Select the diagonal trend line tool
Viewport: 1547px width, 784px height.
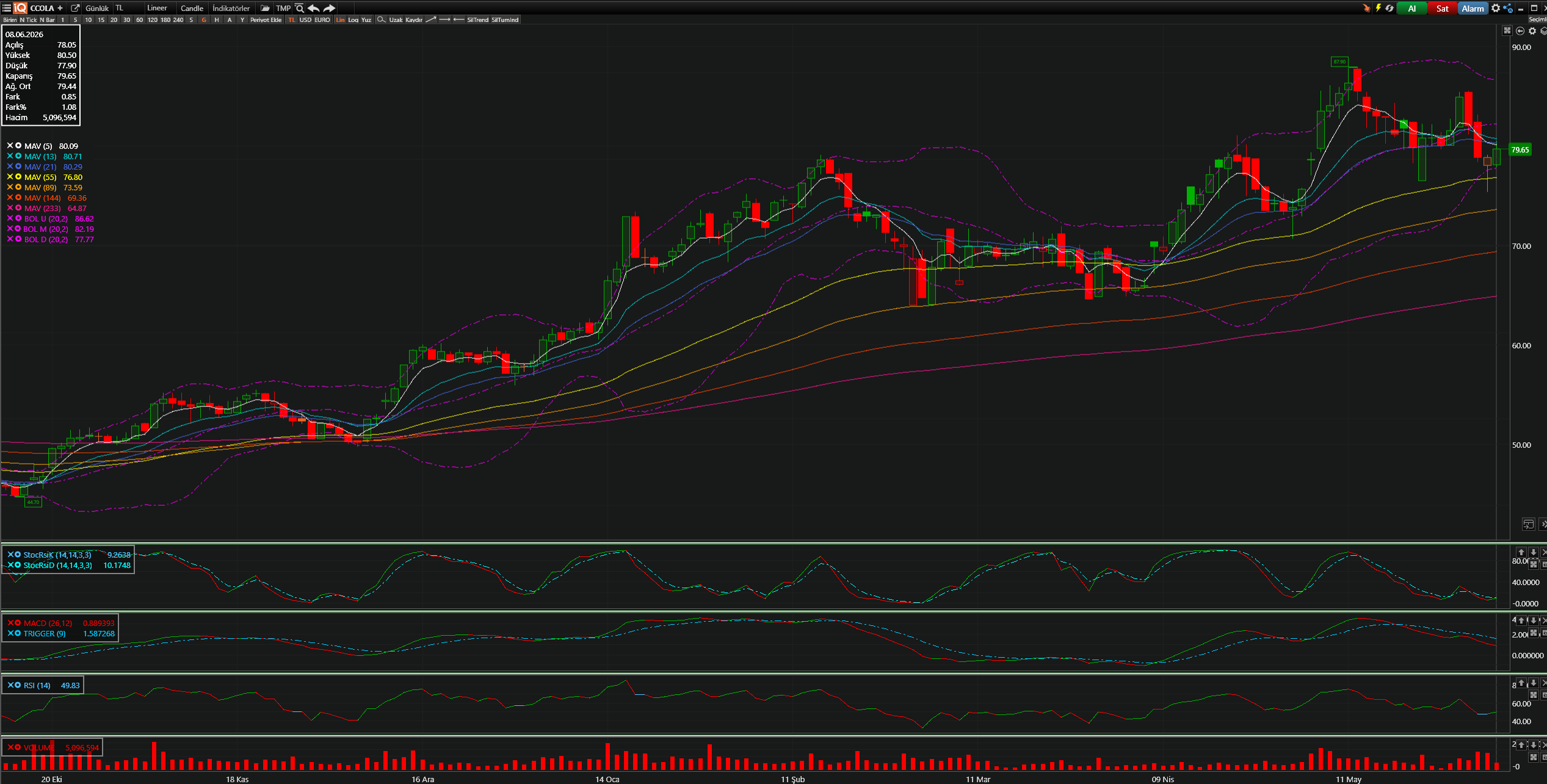click(x=431, y=20)
